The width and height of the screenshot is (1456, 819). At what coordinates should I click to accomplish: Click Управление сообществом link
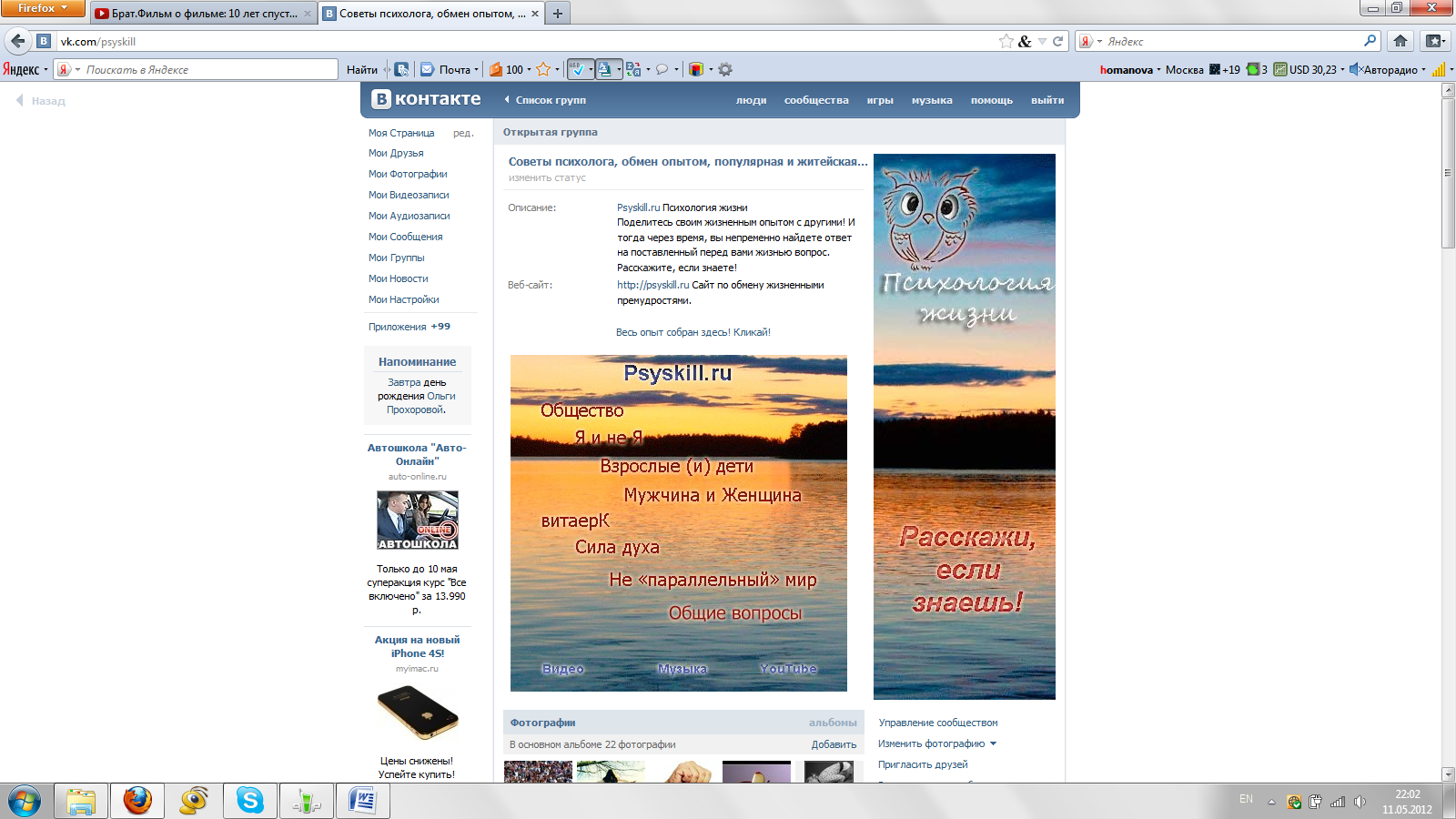937,723
